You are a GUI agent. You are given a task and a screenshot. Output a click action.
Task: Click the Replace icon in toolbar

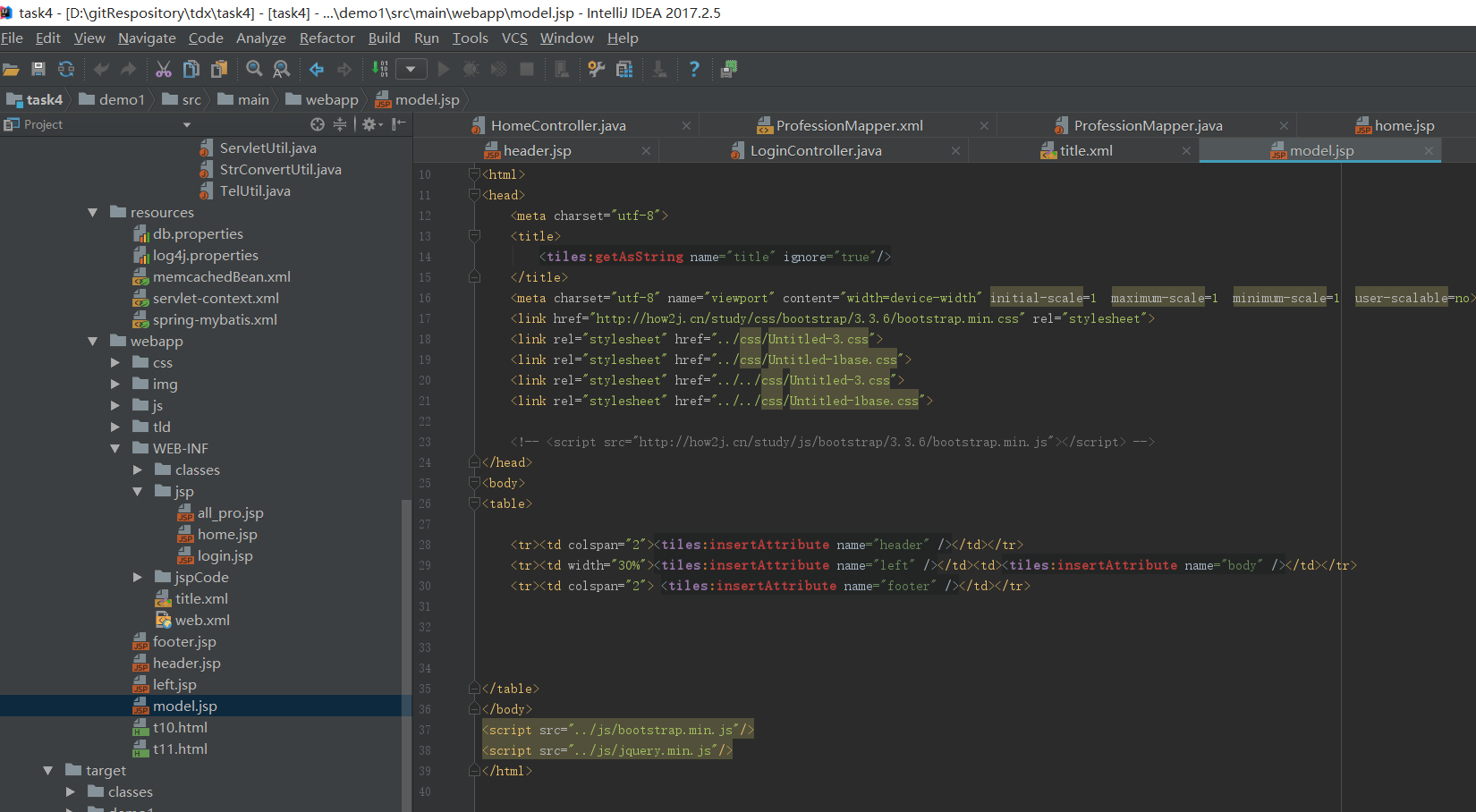282,69
